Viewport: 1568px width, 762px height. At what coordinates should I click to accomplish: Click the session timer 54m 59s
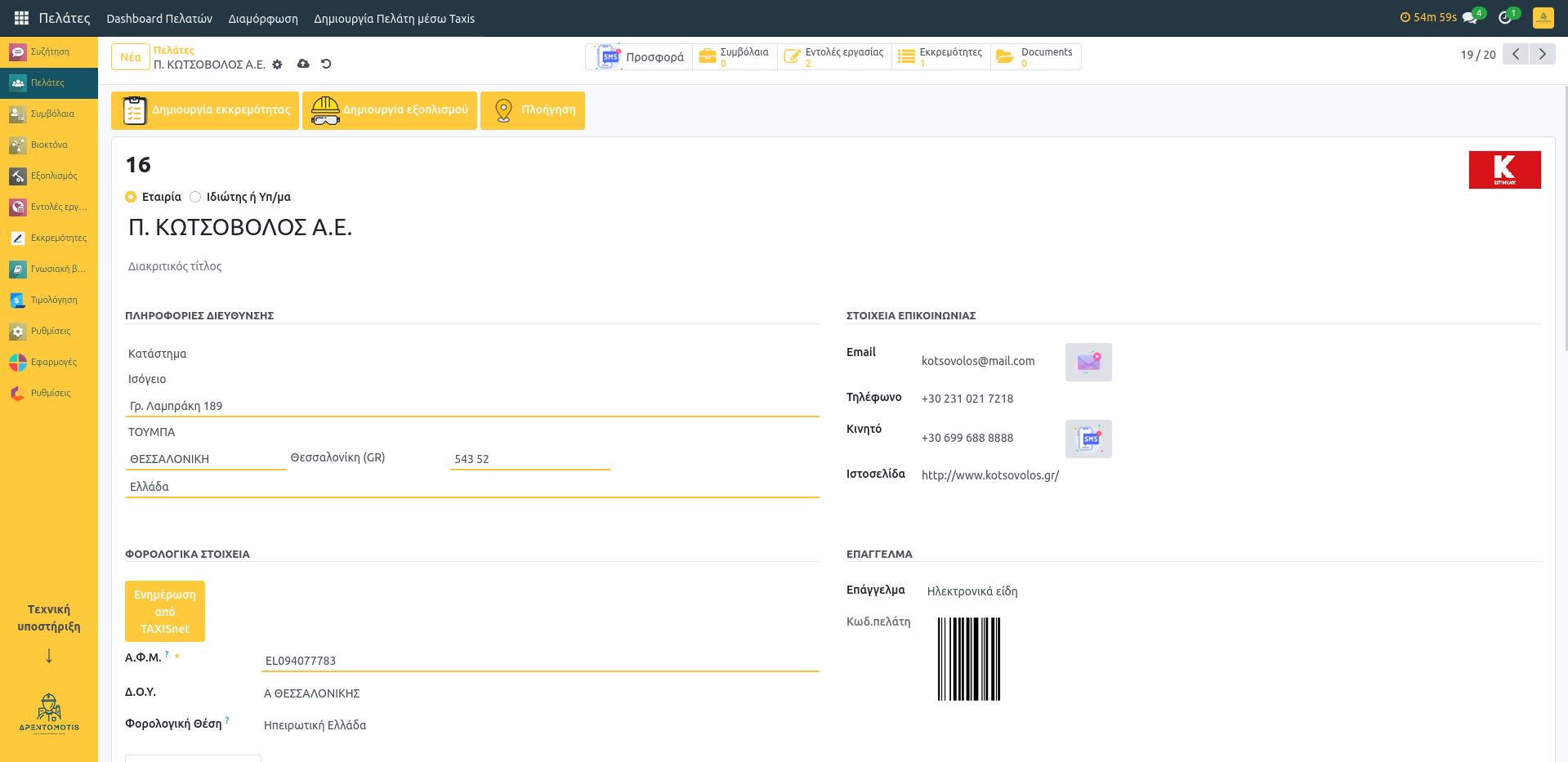(x=1428, y=17)
